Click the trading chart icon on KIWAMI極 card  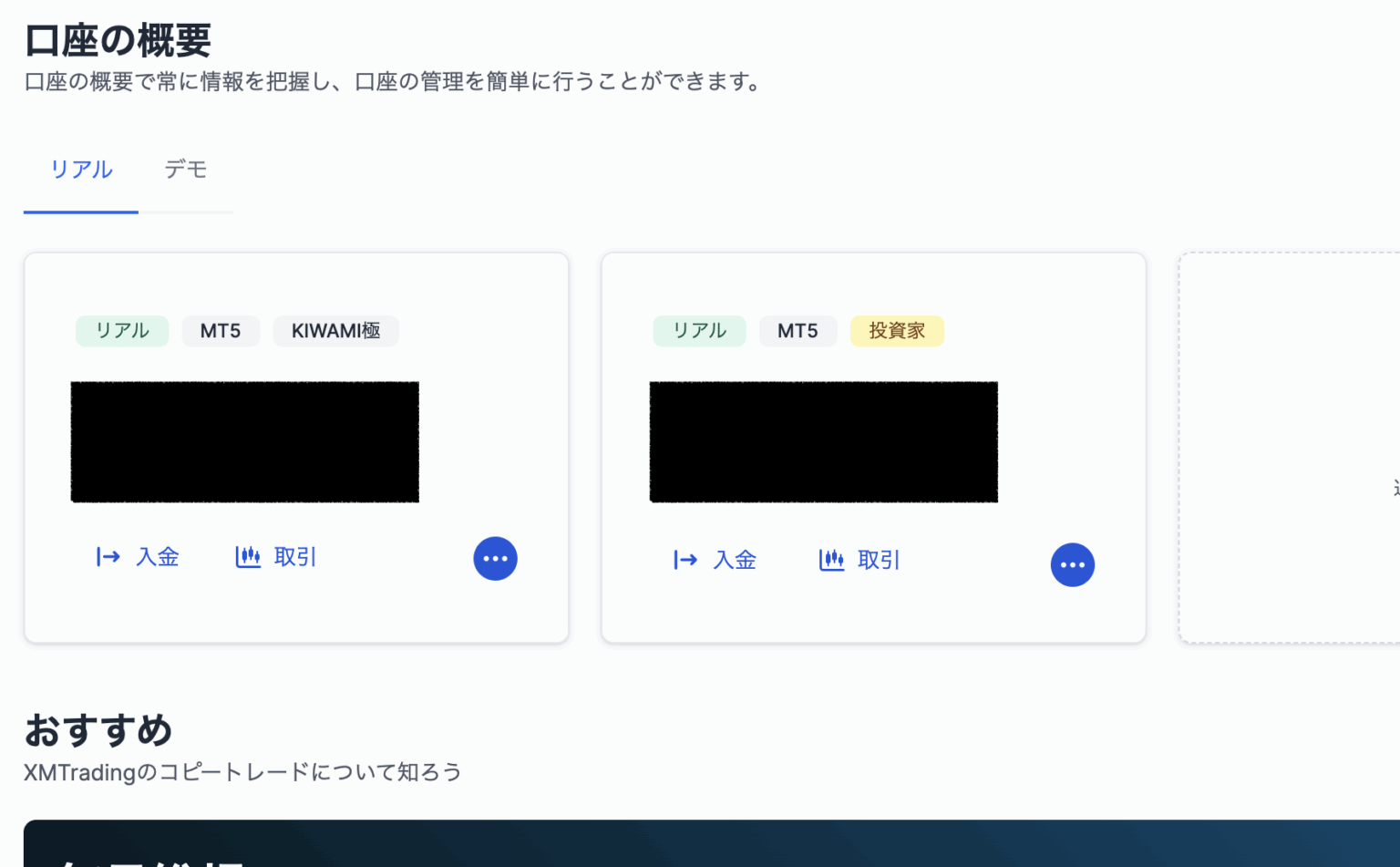point(246,557)
